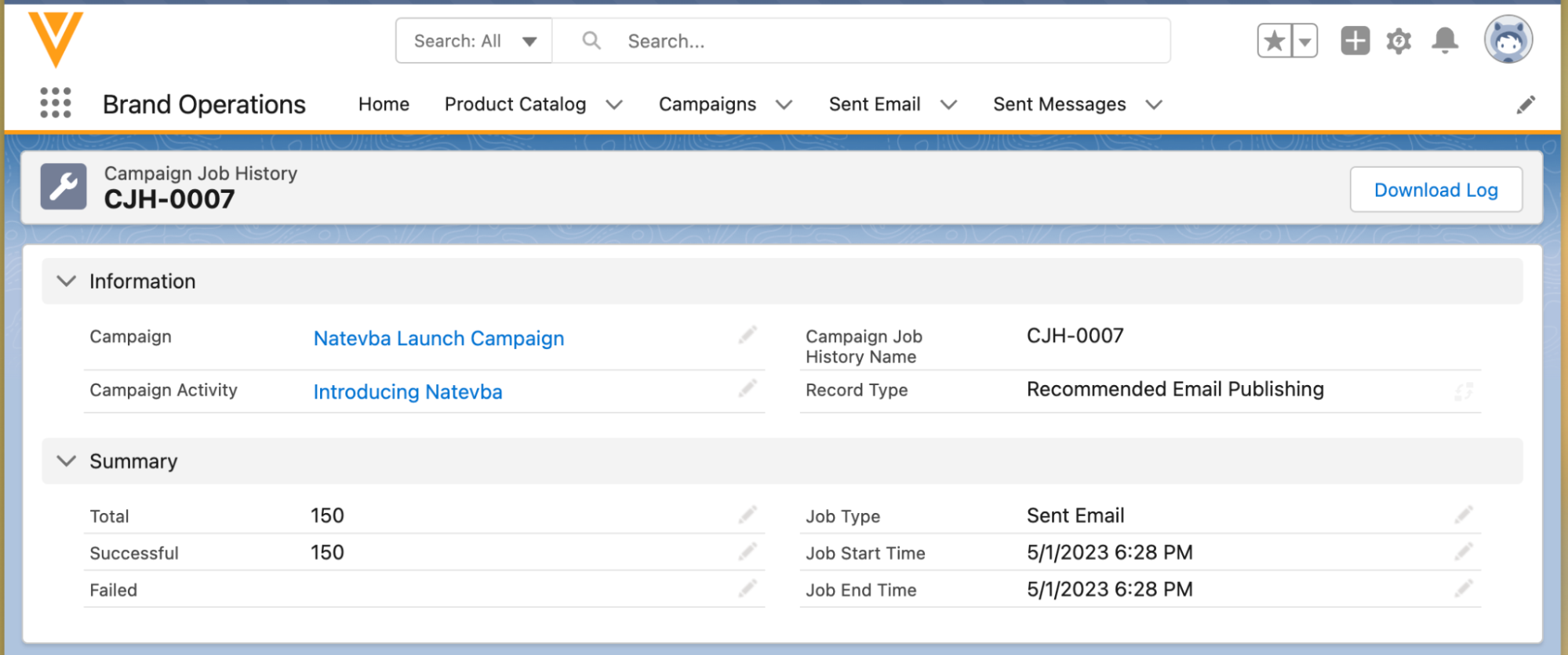Open the Search: All scope dropdown
This screenshot has height=655, width=1568.
pyautogui.click(x=474, y=41)
